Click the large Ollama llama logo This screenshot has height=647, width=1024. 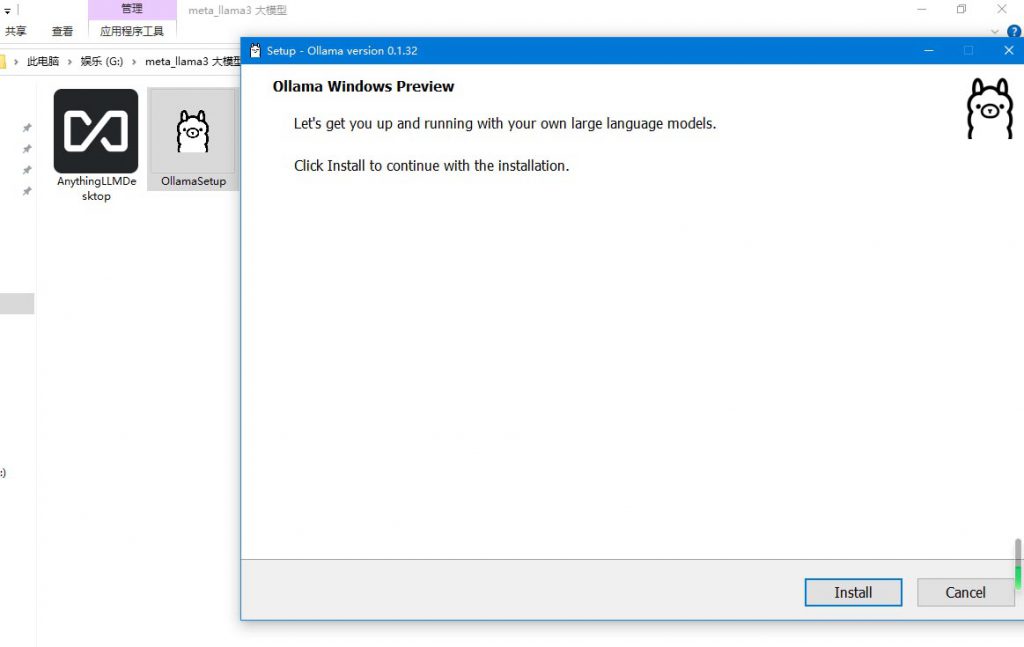tap(989, 109)
